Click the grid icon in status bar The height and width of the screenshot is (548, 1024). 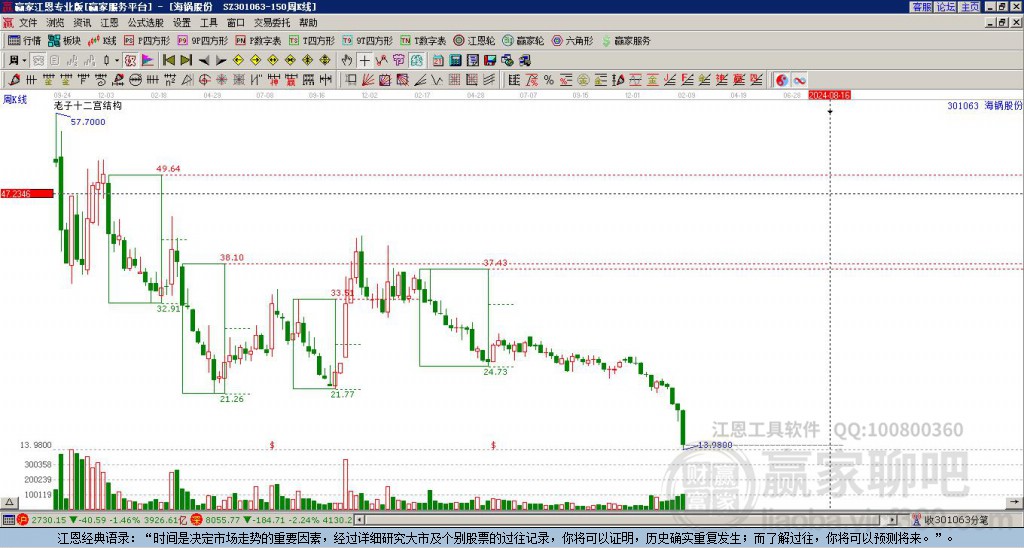point(8,520)
